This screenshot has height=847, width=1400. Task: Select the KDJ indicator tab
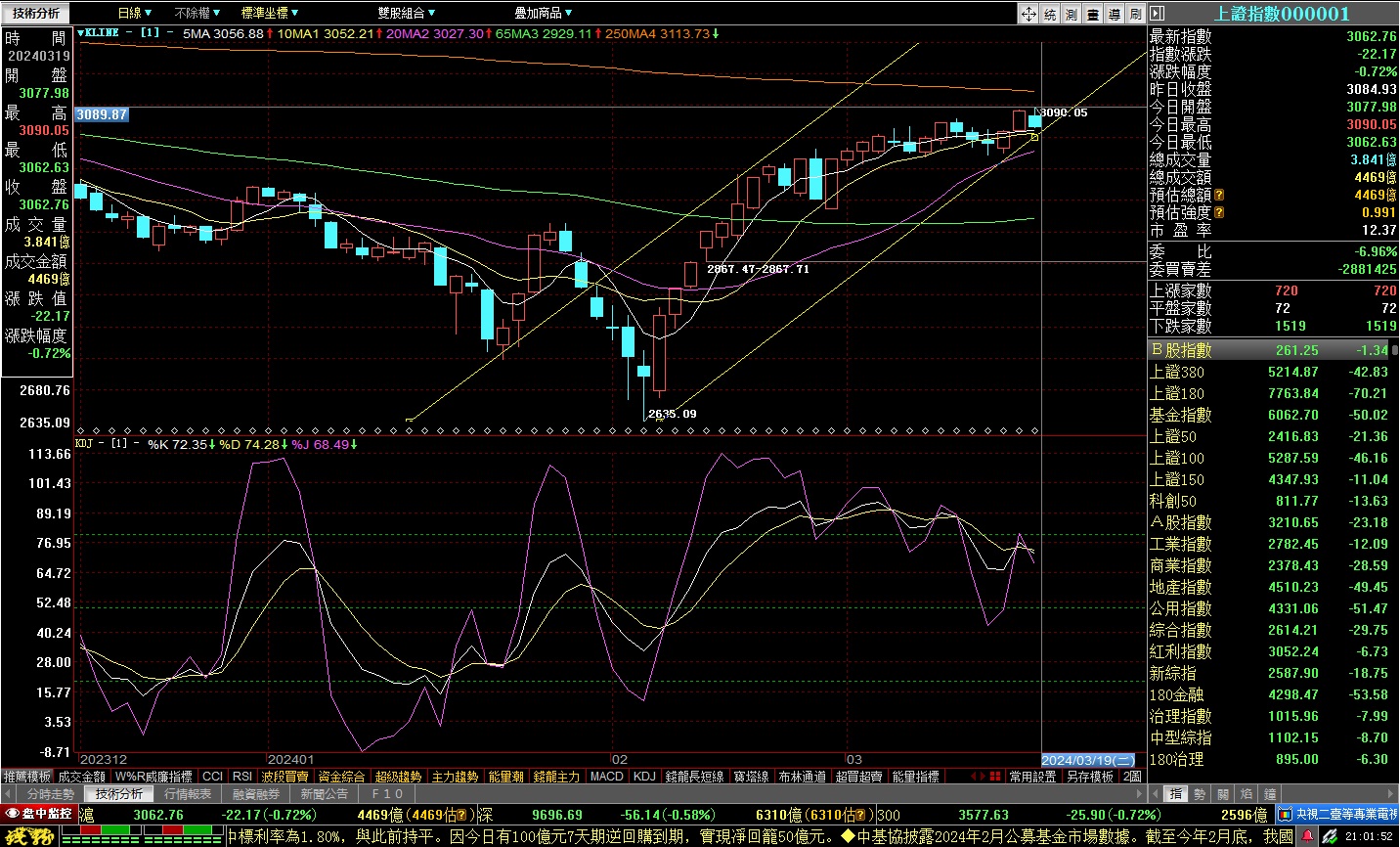[x=644, y=777]
